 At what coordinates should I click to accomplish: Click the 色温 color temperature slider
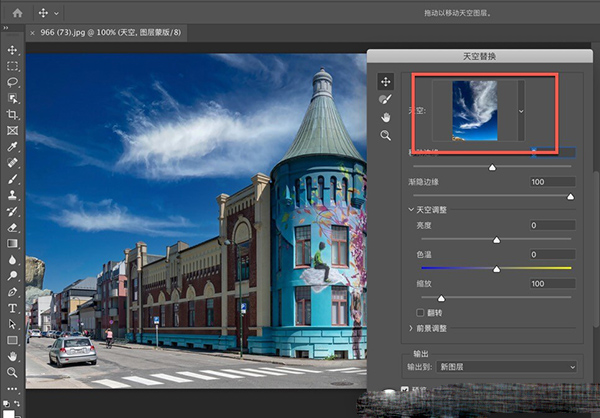point(496,268)
